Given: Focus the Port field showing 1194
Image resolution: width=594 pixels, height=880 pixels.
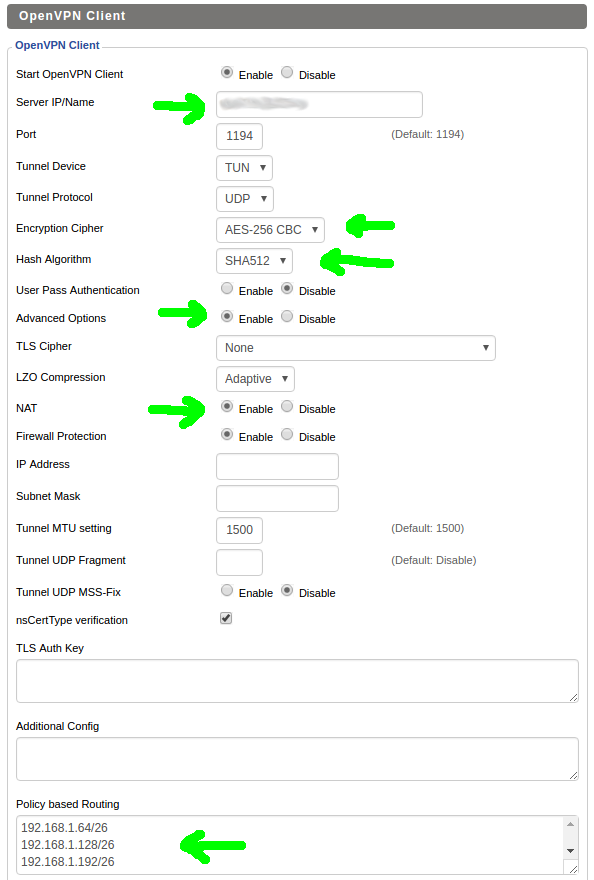Looking at the screenshot, I should (x=239, y=136).
